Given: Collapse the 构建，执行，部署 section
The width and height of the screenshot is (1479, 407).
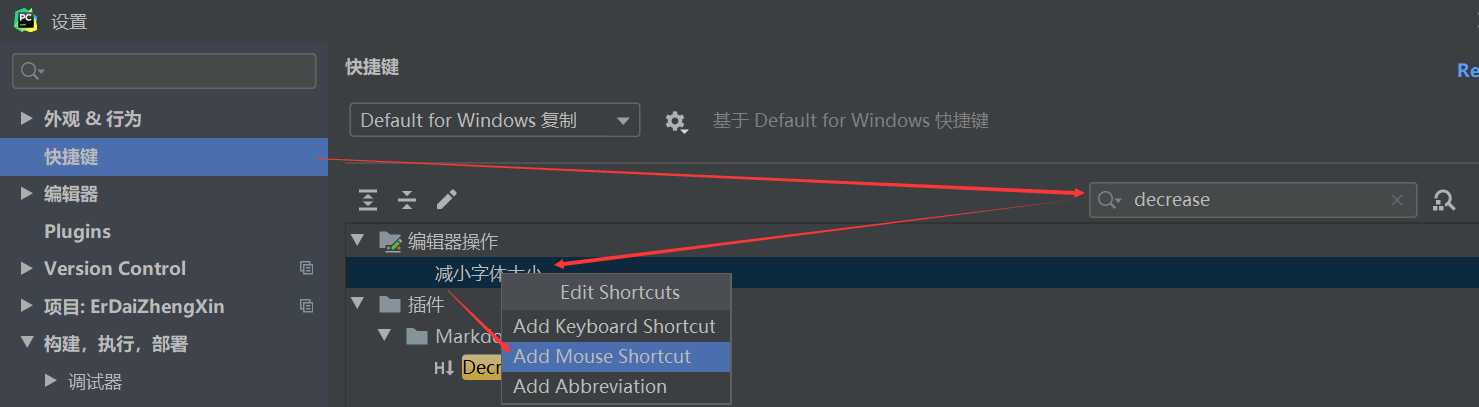Looking at the screenshot, I should click(x=27, y=344).
